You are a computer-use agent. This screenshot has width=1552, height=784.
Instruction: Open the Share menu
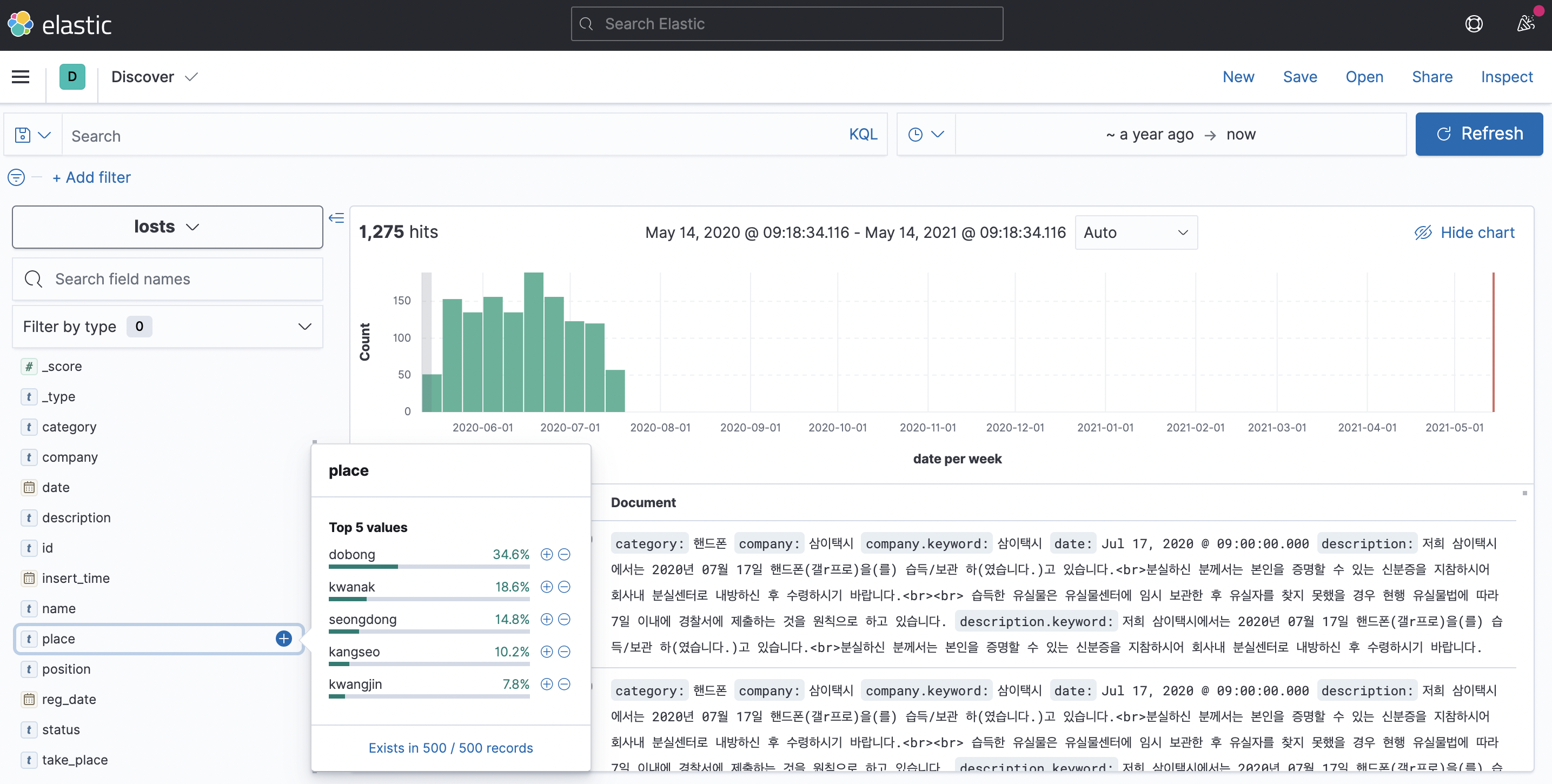click(1432, 77)
